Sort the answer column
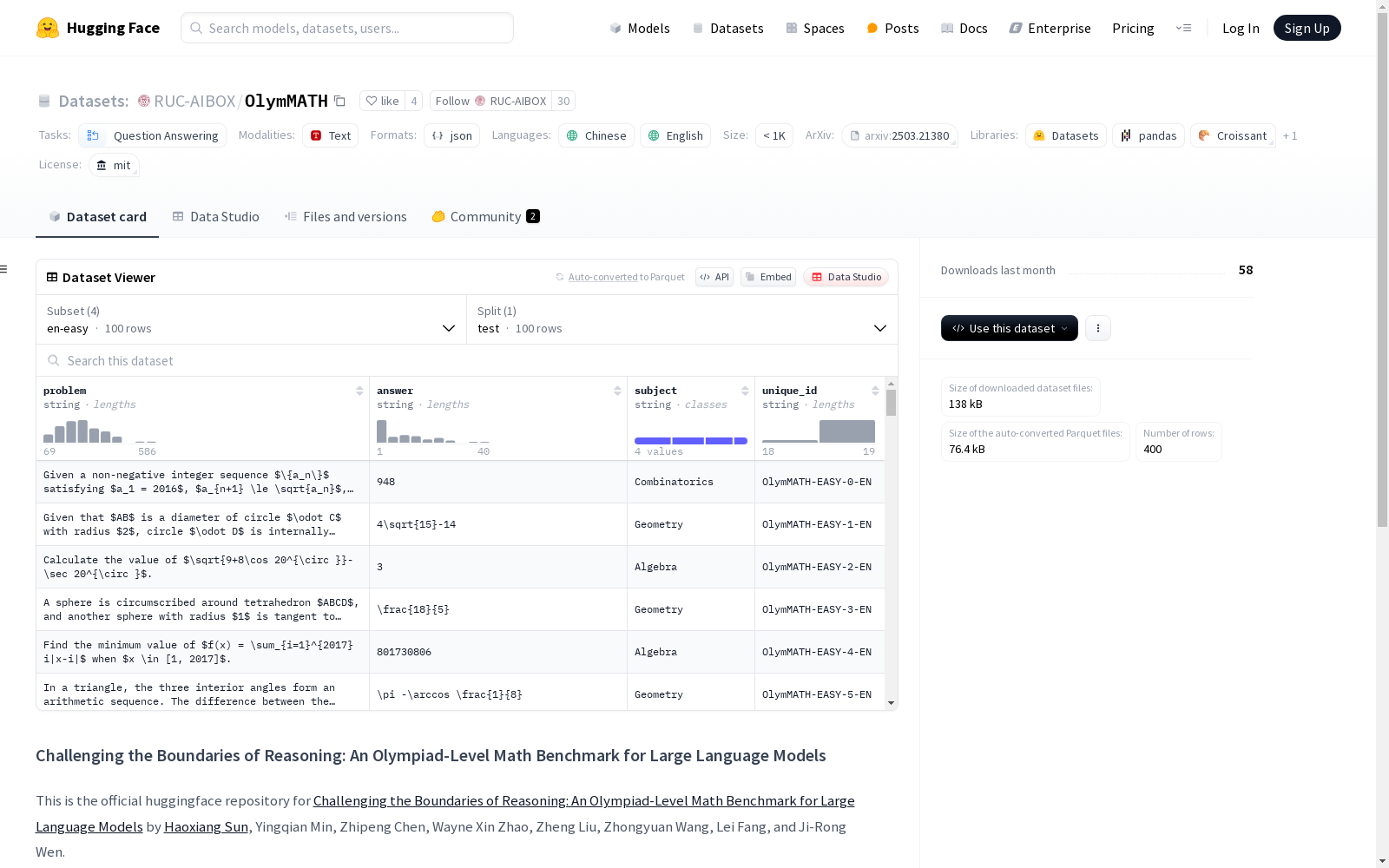This screenshot has width=1389, height=868. tap(617, 391)
